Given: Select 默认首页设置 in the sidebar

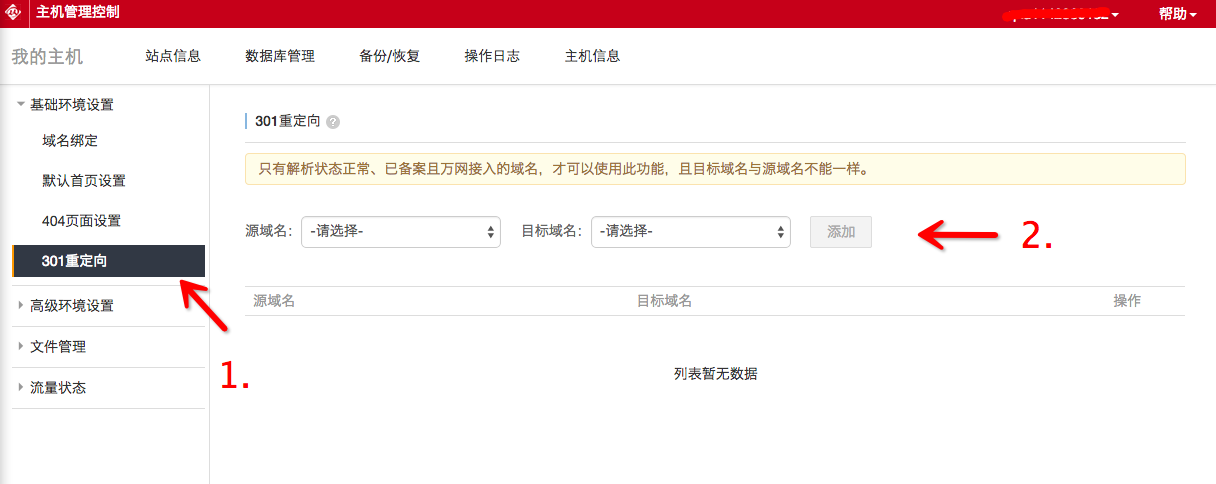Looking at the screenshot, I should (x=84, y=181).
